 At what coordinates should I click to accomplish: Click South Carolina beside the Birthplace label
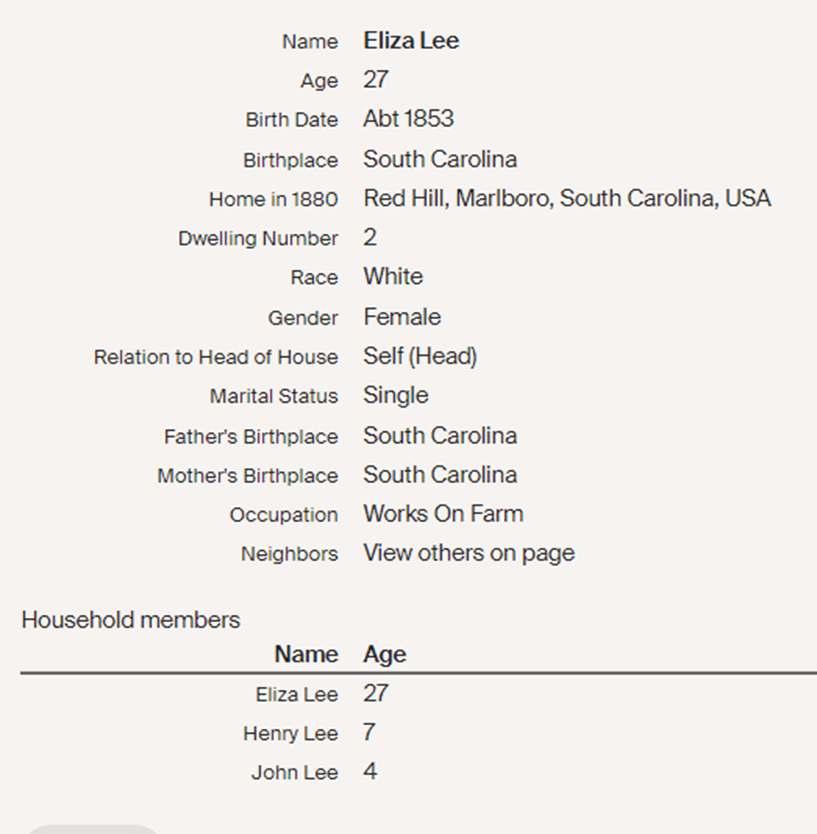(439, 159)
